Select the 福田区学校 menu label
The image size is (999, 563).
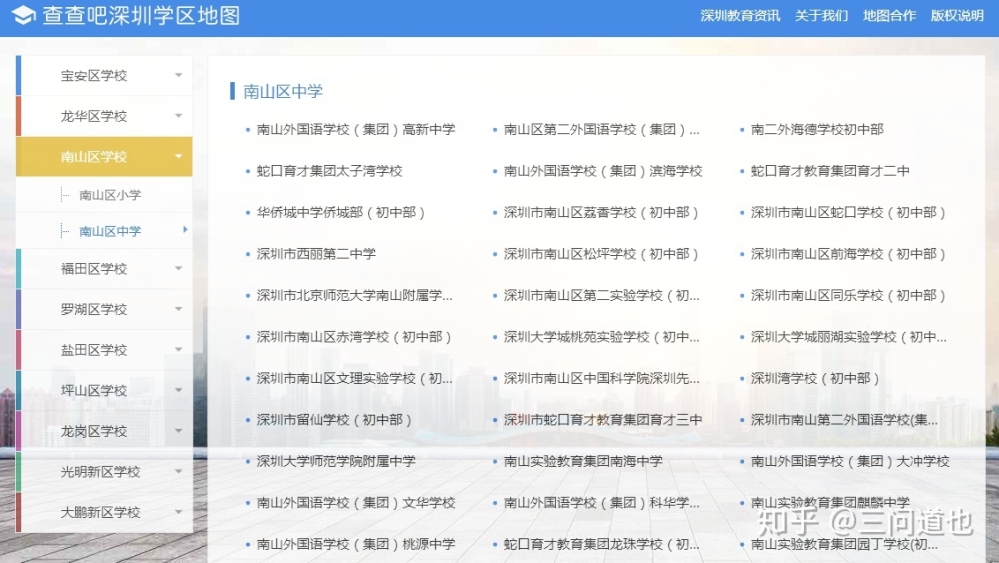(x=94, y=269)
